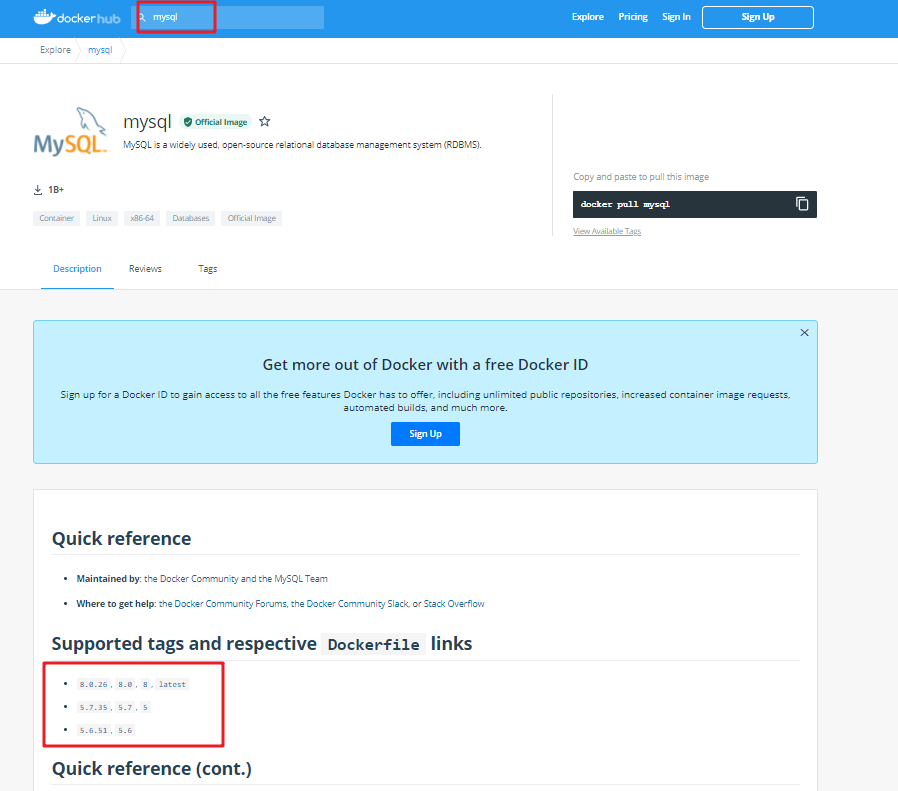Click the Supported tags heading
The width and height of the screenshot is (898, 791).
tap(262, 644)
